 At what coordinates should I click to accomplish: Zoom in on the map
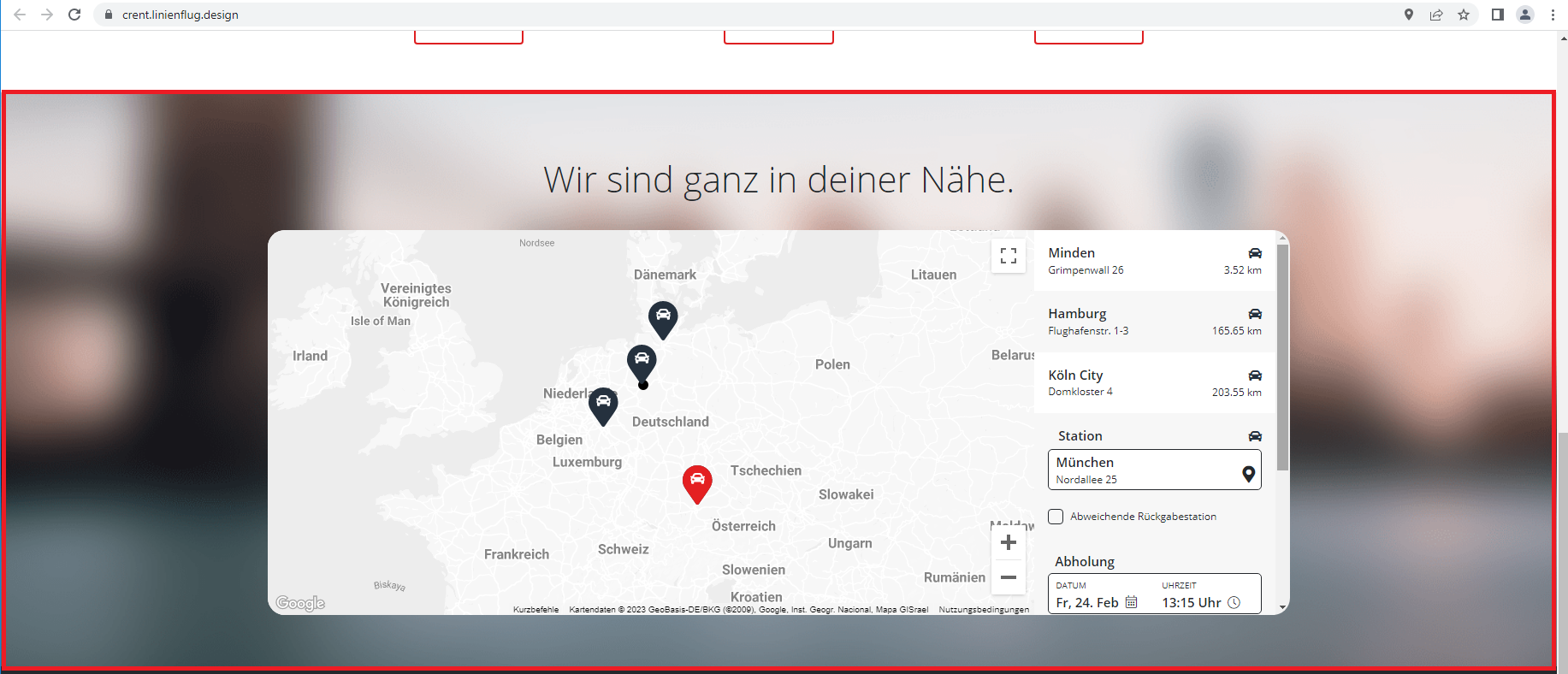(x=1009, y=543)
